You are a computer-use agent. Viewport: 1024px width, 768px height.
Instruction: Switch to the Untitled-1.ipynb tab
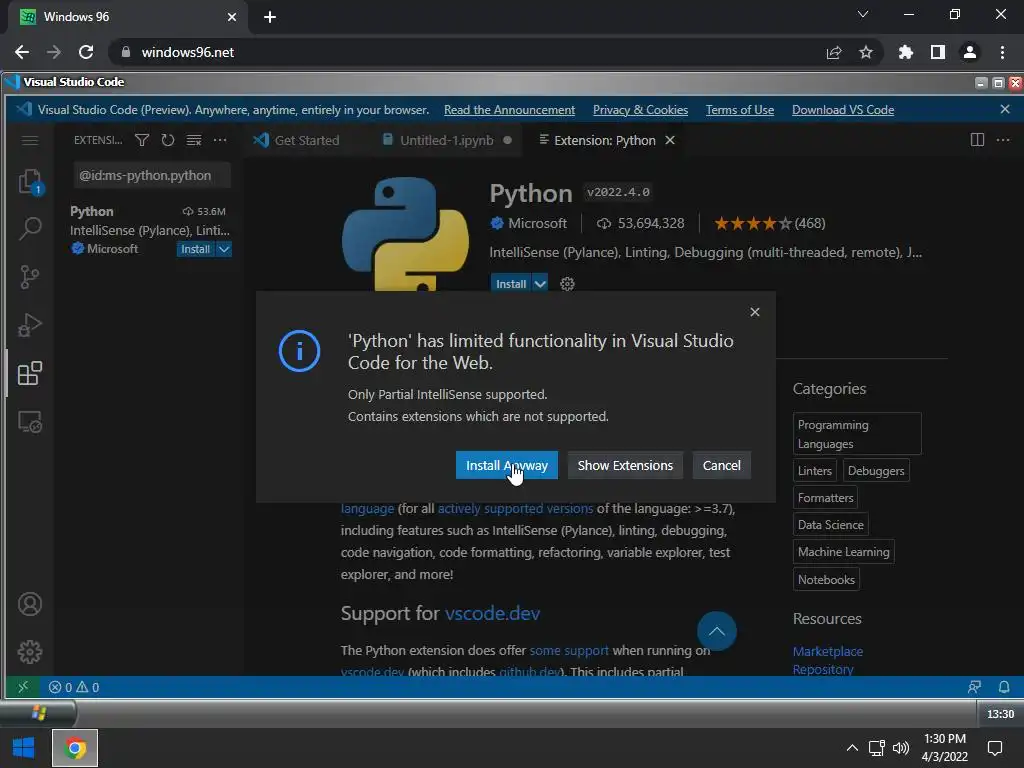(447, 140)
